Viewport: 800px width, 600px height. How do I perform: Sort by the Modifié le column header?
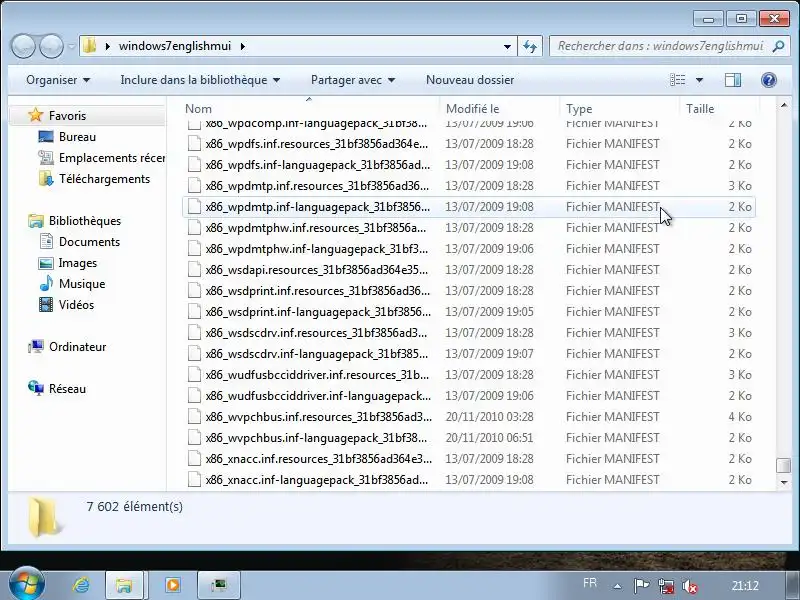[x=499, y=109]
